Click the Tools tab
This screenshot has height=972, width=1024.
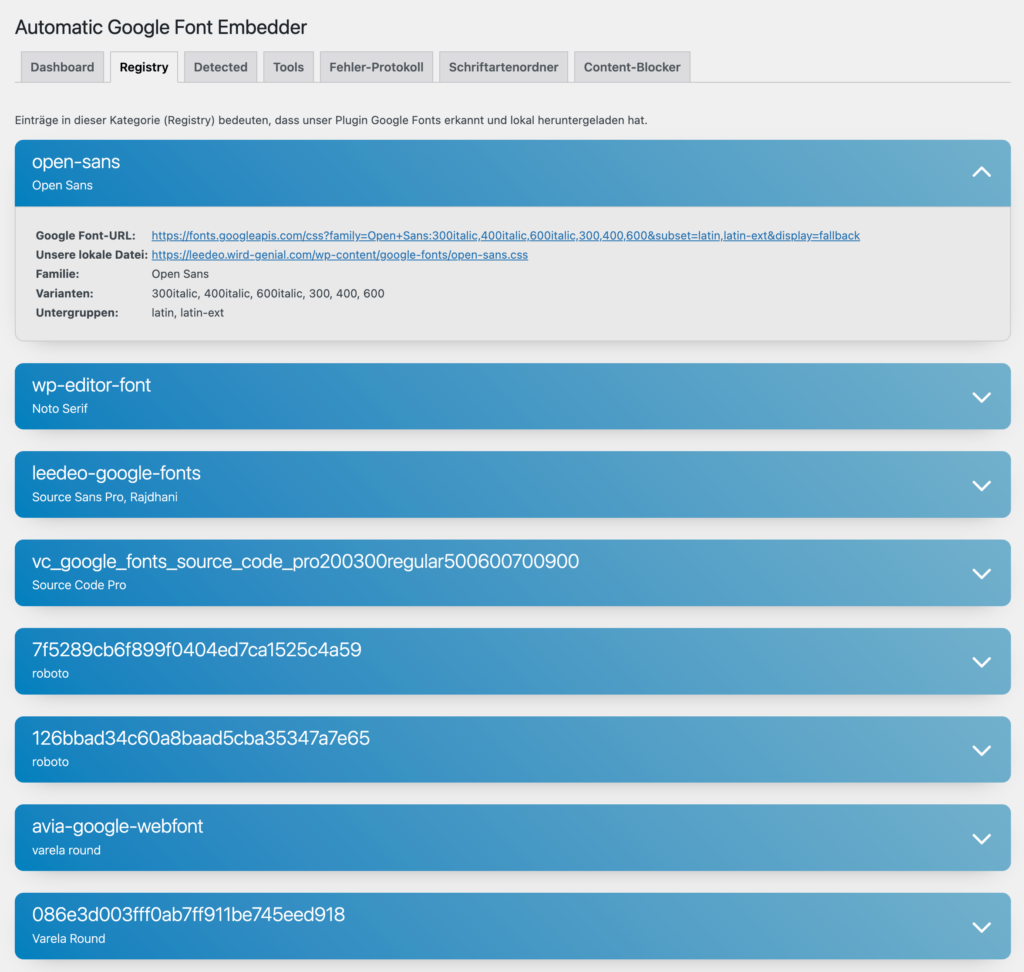pos(288,66)
